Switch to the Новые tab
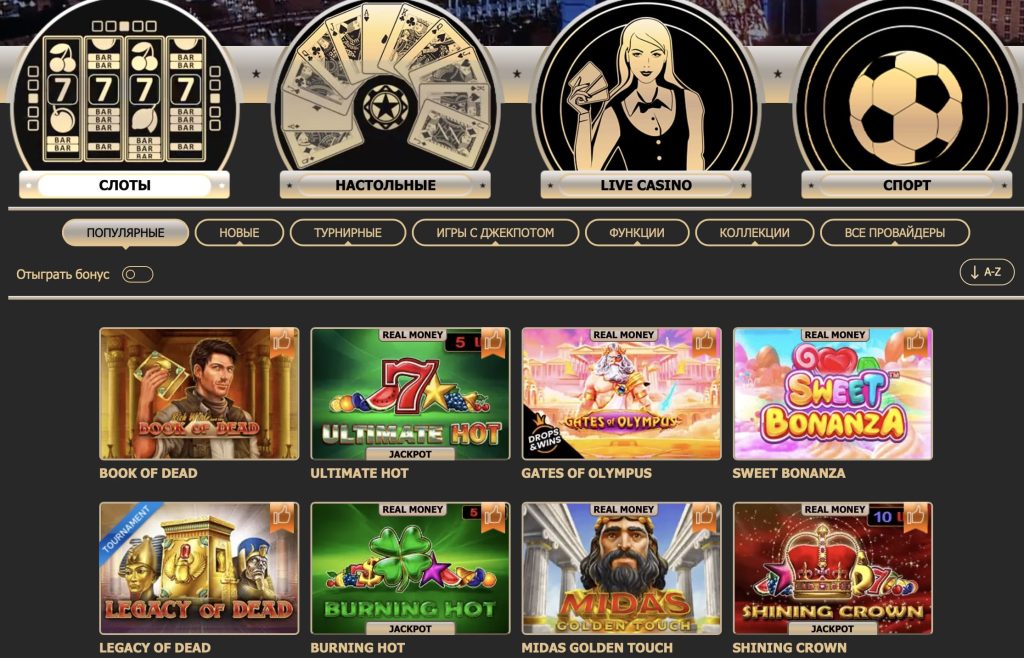The image size is (1024, 658). pyautogui.click(x=239, y=233)
